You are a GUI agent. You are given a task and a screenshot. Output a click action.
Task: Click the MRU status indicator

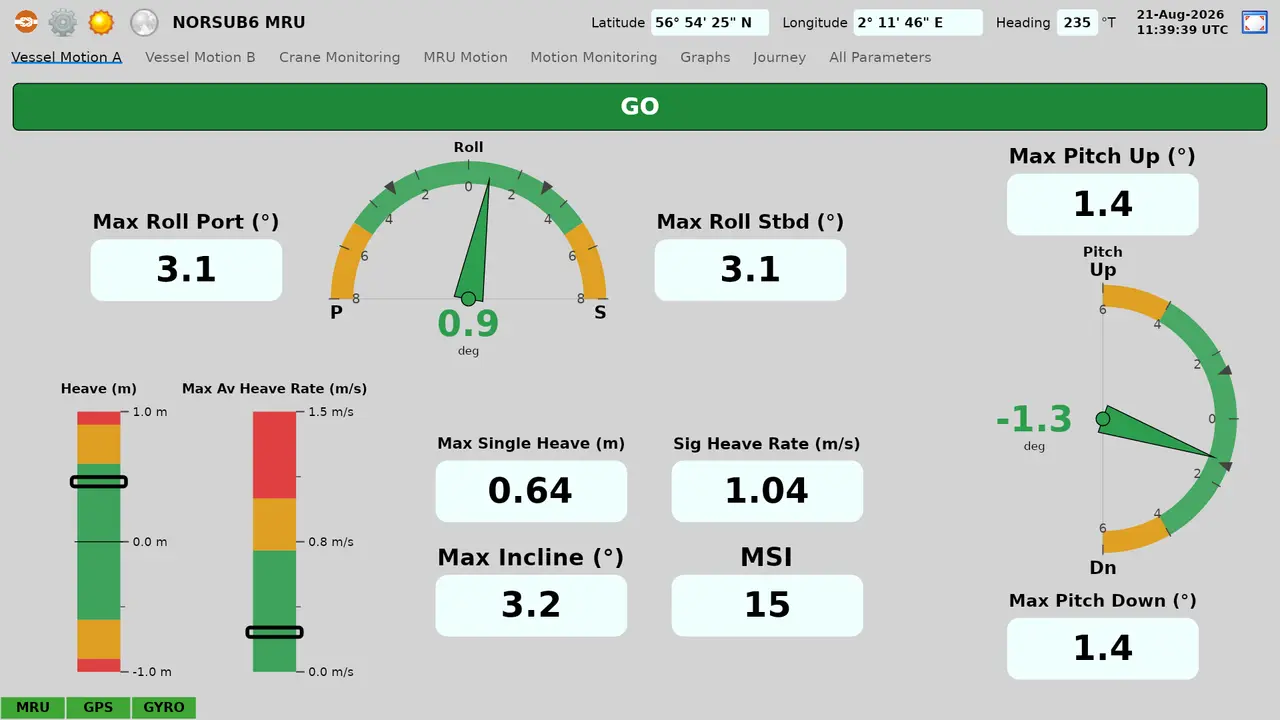(33, 708)
